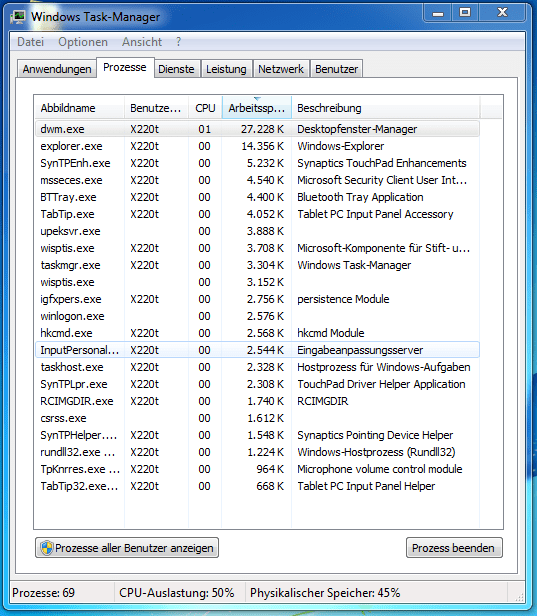This screenshot has width=537, height=616.
Task: Select wisptis.exe using 3.152 K
Action: click(257, 282)
